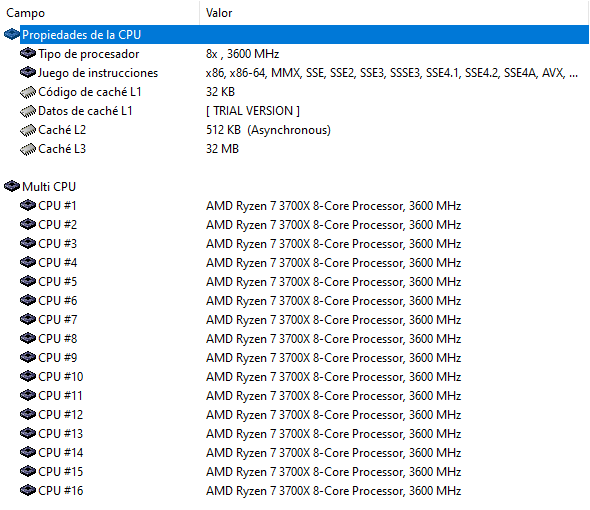Viewport: 590px width, 510px height.
Task: Click the CPU #8 chip icon
Action: pos(27,338)
